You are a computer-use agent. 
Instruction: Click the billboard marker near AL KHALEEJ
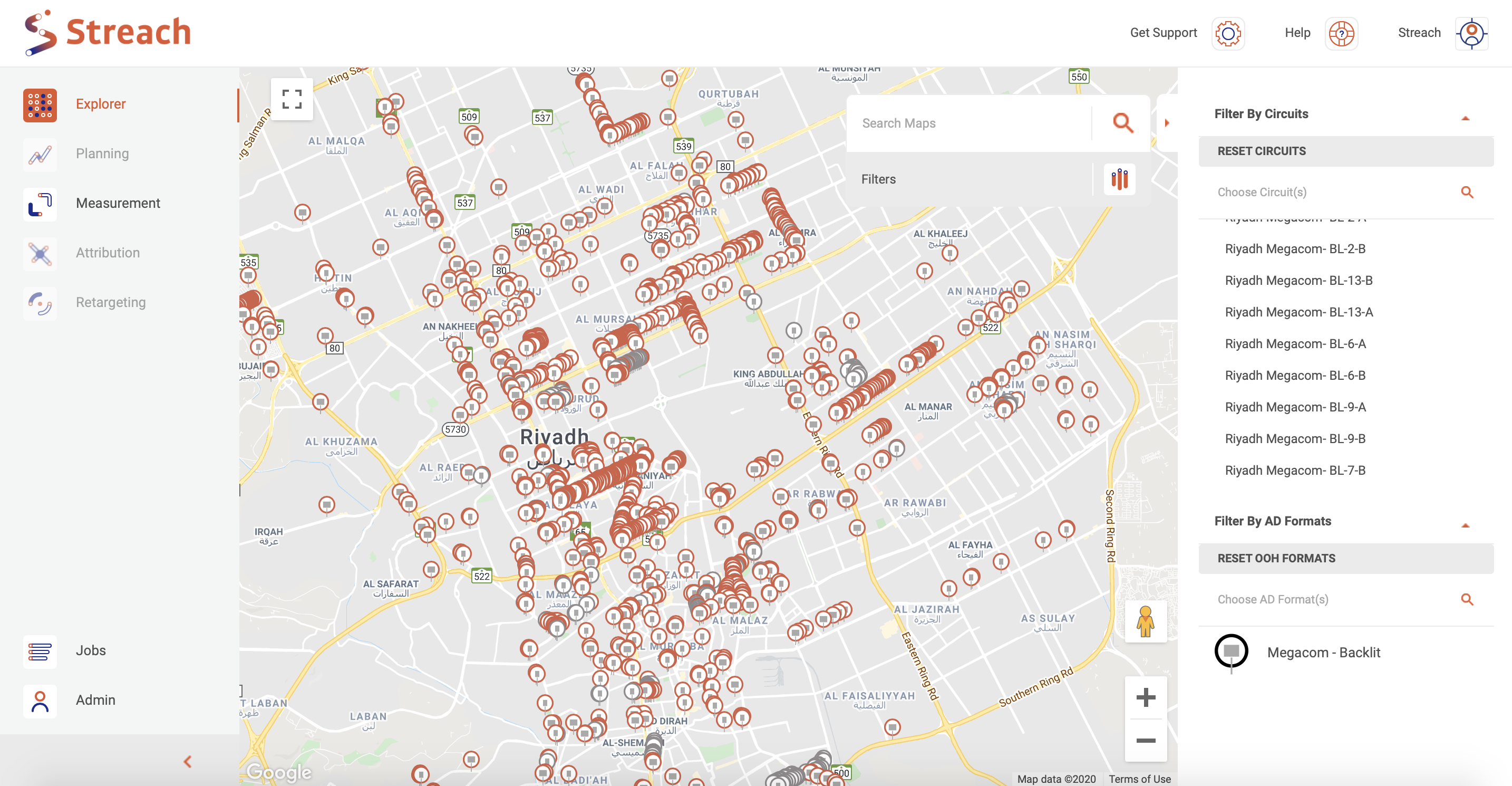pyautogui.click(x=949, y=253)
